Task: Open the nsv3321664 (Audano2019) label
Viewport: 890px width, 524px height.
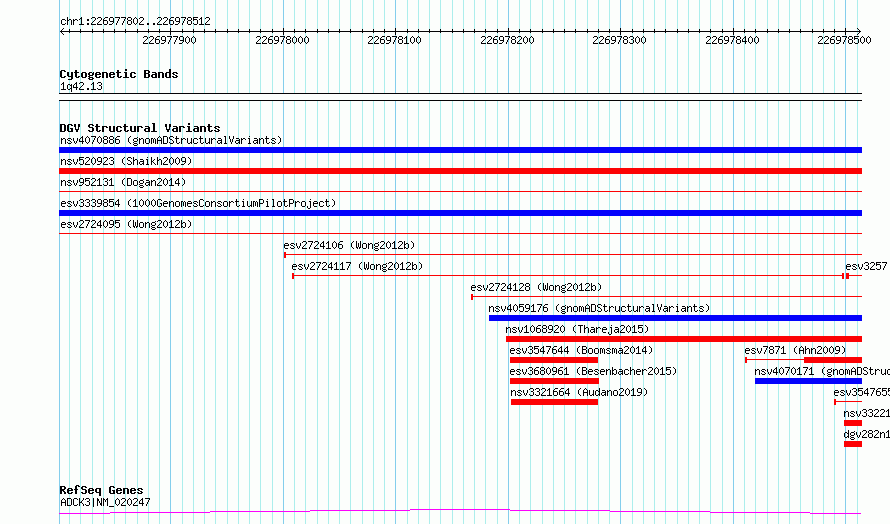Action: pyautogui.click(x=579, y=392)
